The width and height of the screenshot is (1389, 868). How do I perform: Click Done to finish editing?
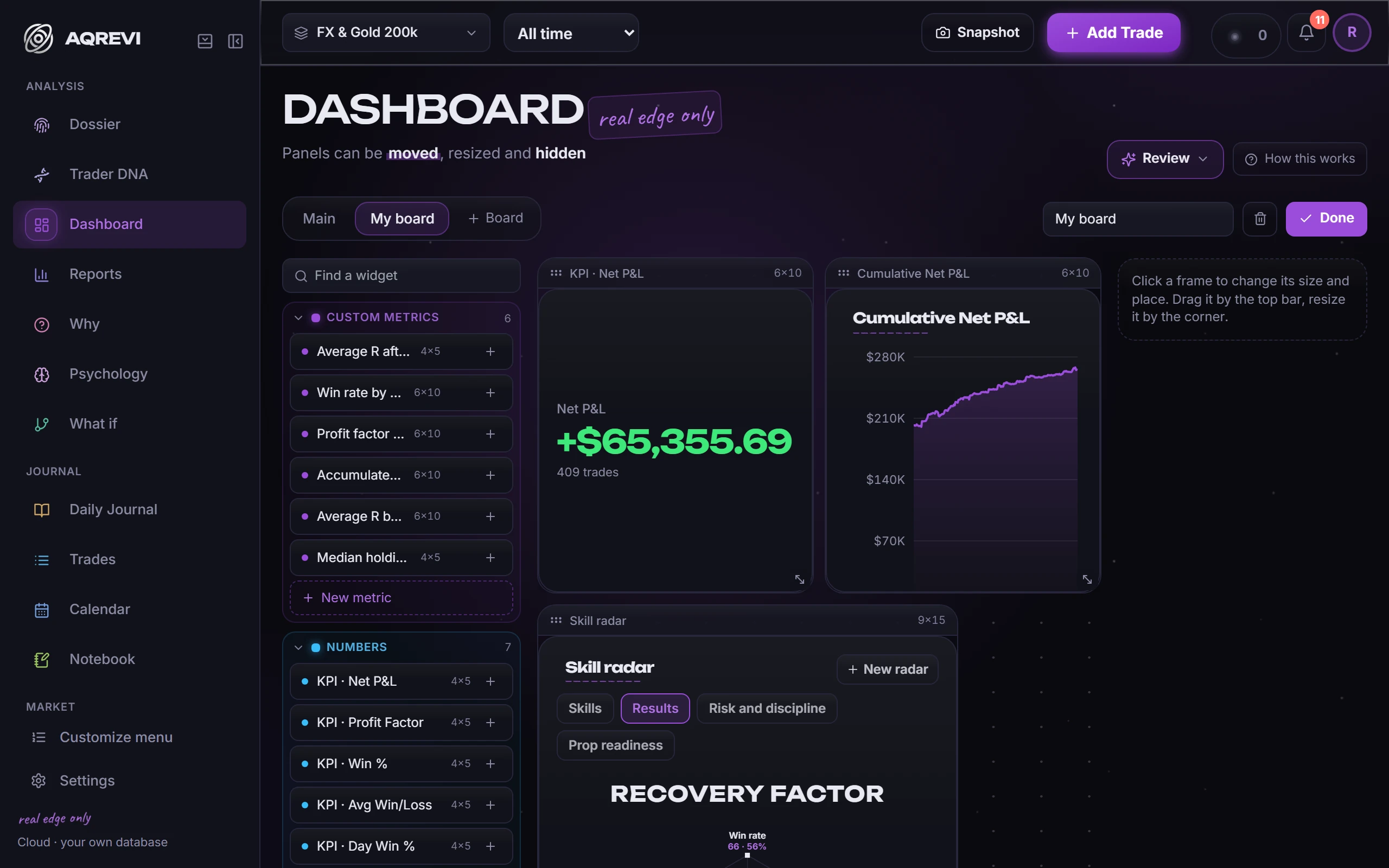tap(1326, 219)
